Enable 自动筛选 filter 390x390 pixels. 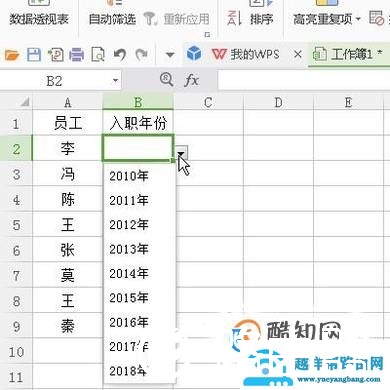click(112, 19)
